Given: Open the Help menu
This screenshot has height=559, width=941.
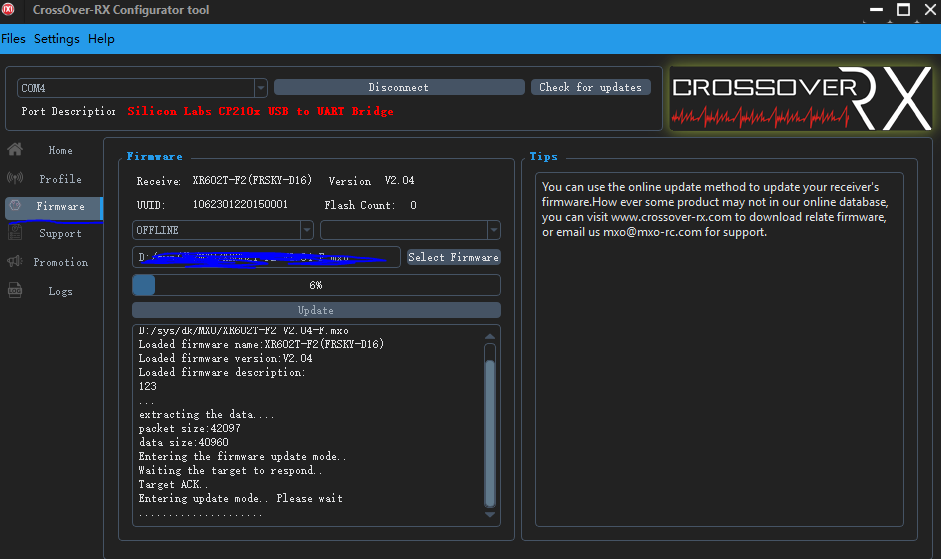Looking at the screenshot, I should pyautogui.click(x=101, y=38).
